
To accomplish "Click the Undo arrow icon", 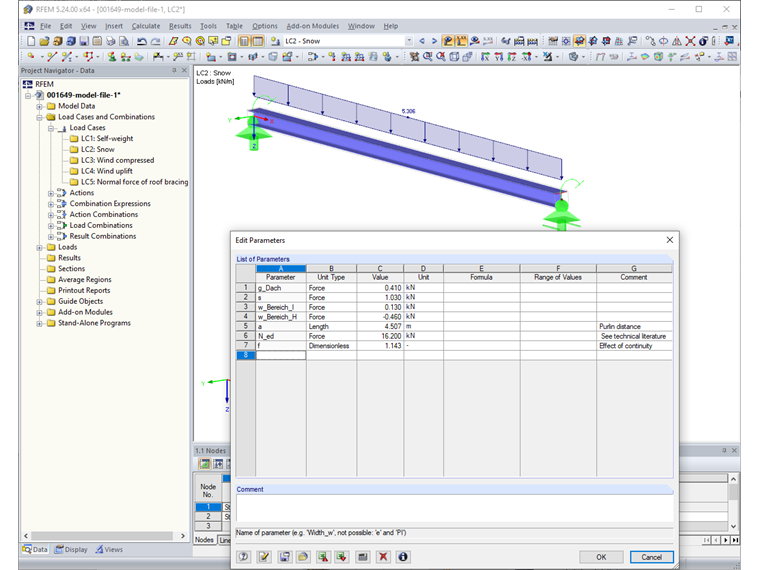I will (142, 41).
